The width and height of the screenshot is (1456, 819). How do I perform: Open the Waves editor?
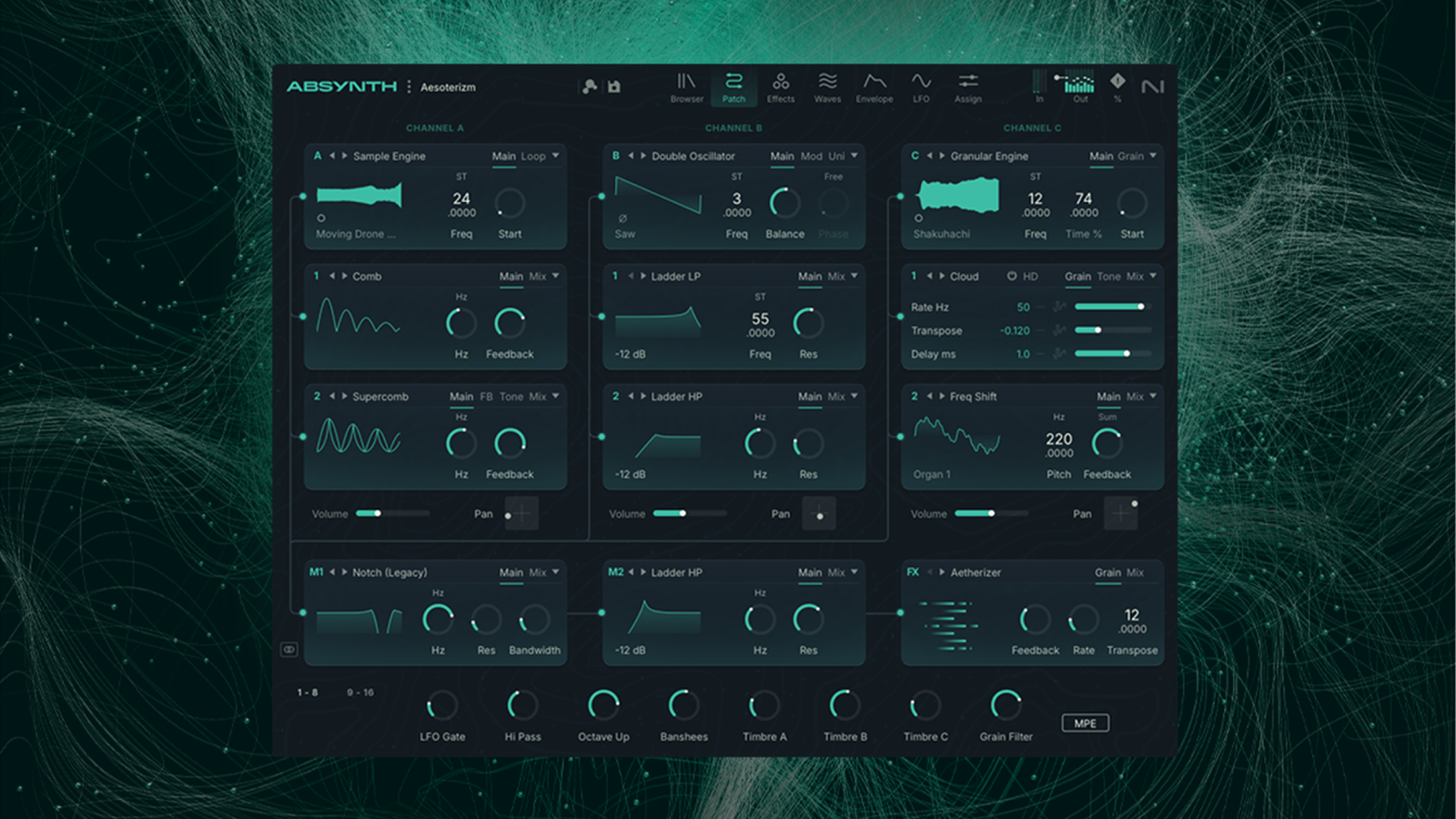pos(827,87)
